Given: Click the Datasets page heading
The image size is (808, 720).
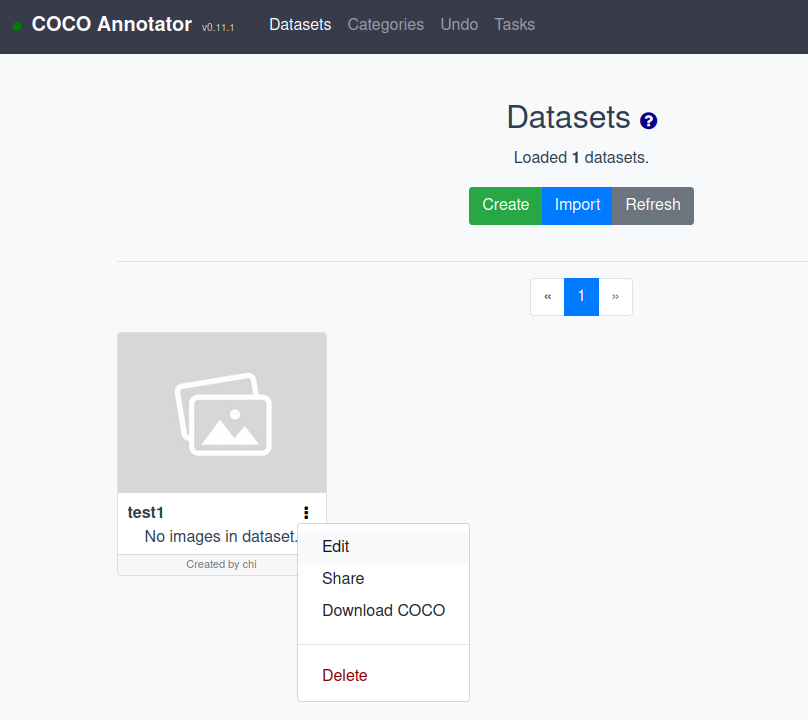Looking at the screenshot, I should click(568, 117).
